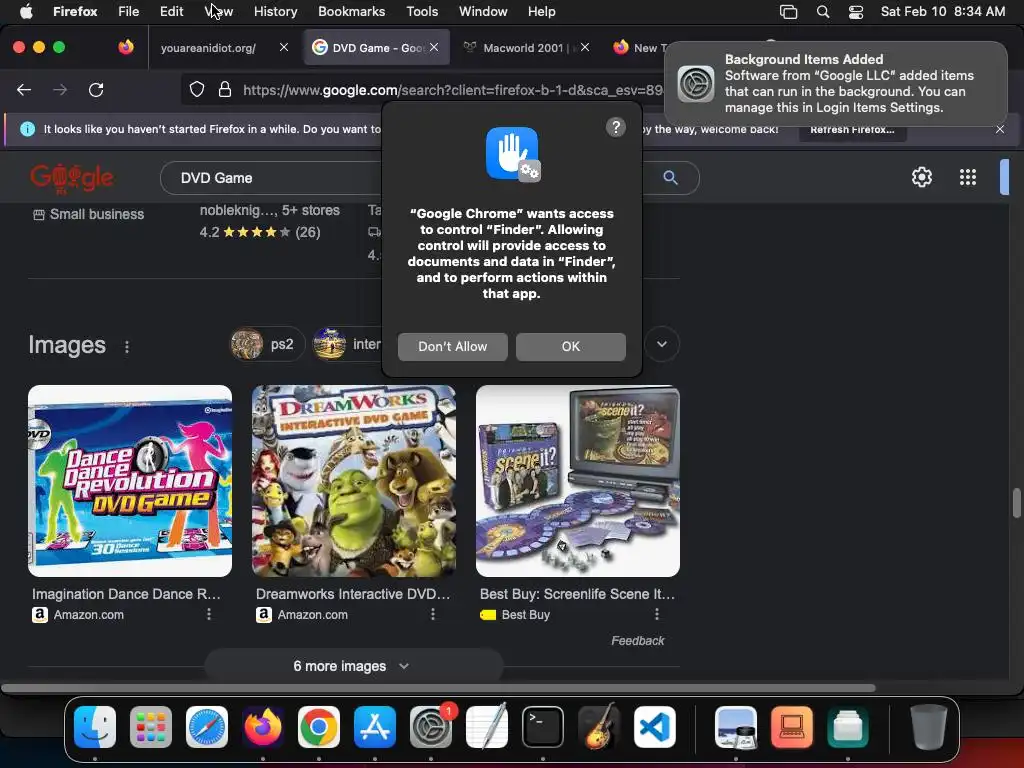The height and width of the screenshot is (768, 1024).
Task: Open System Settings with badge in dock
Action: click(431, 727)
